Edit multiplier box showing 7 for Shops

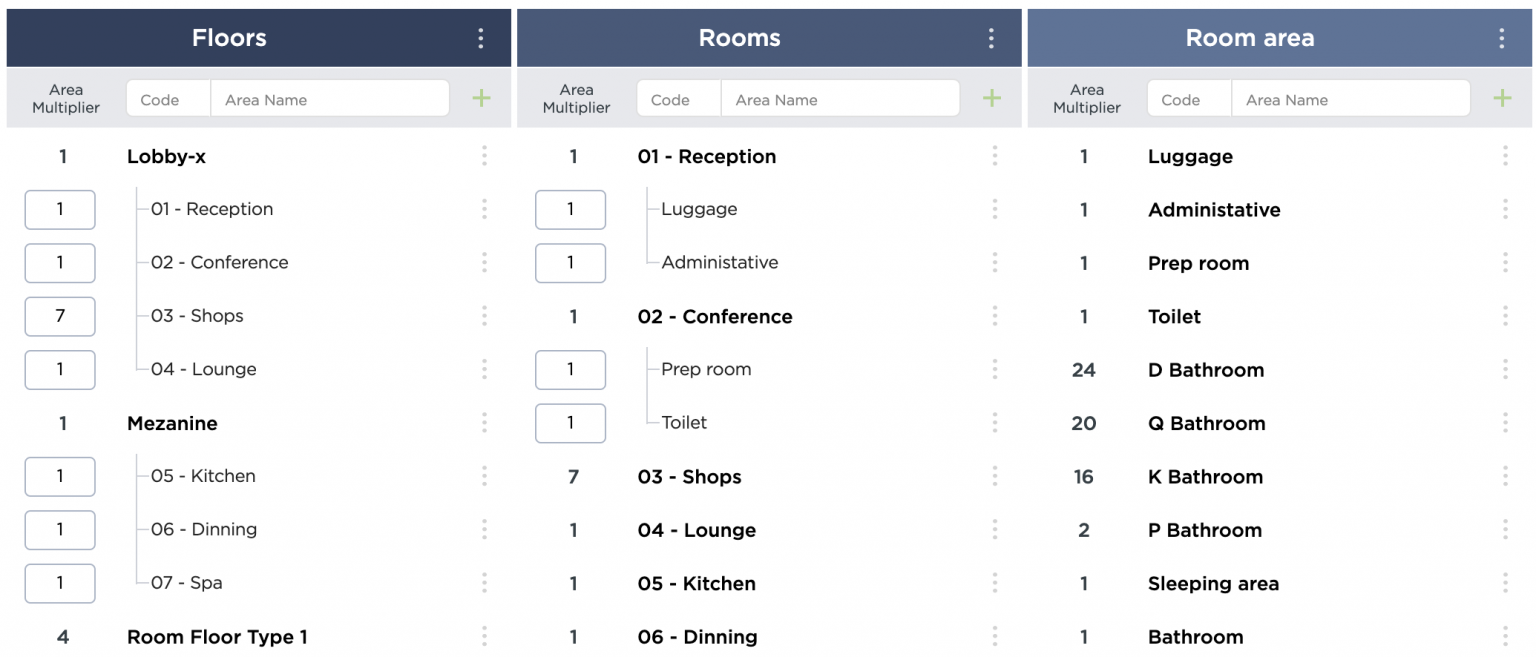(60, 316)
